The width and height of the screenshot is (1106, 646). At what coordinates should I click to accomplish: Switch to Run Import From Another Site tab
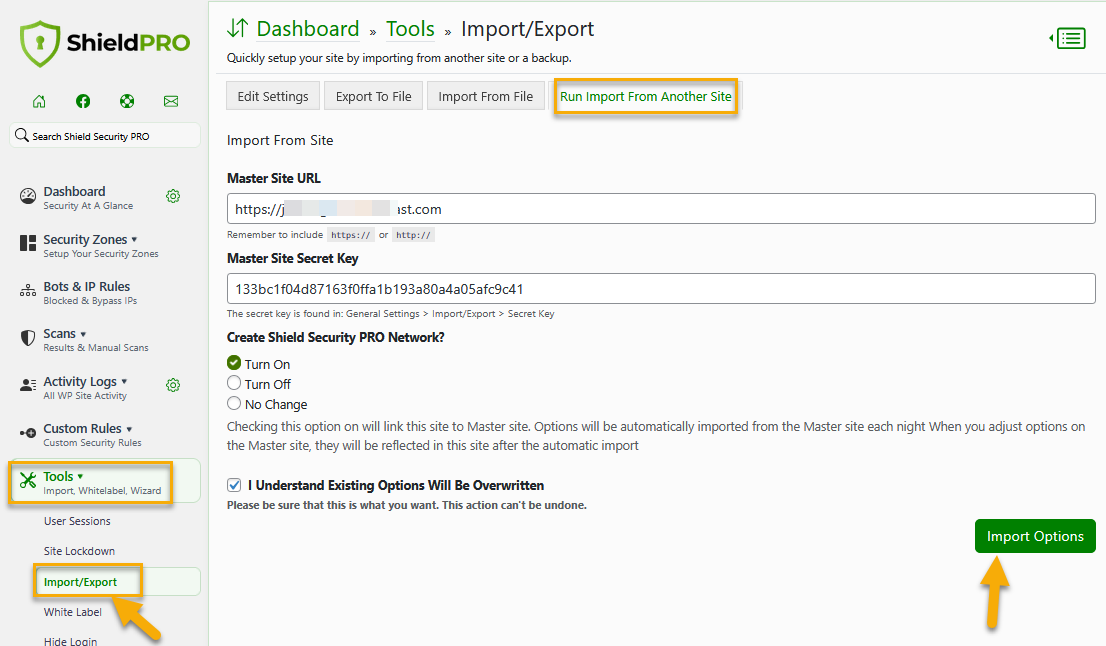pos(645,96)
